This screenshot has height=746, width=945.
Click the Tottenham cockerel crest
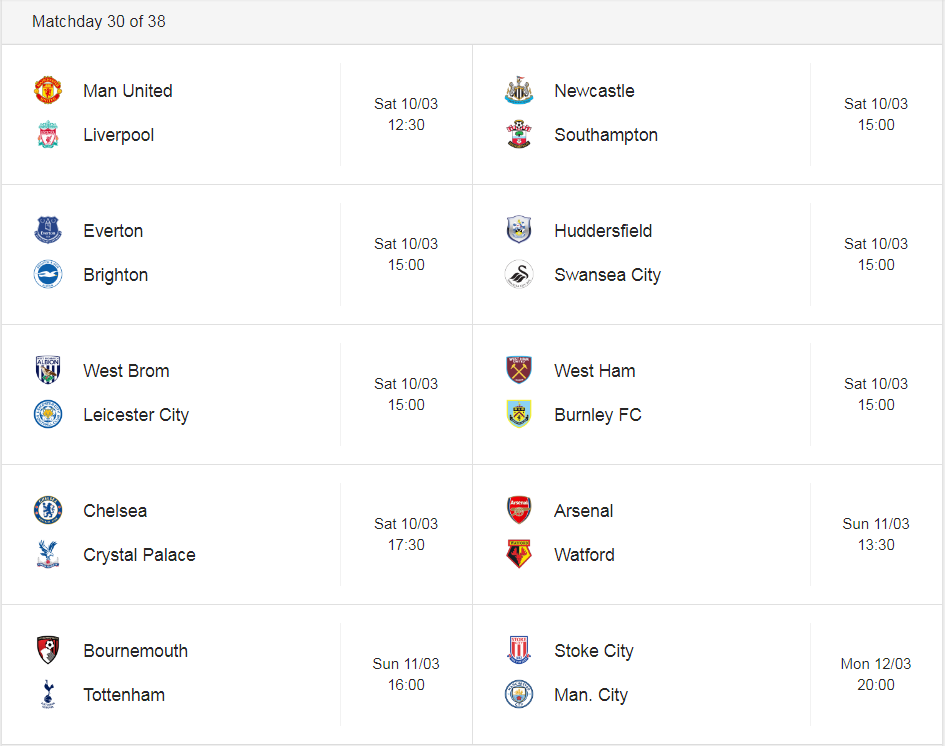(x=48, y=694)
